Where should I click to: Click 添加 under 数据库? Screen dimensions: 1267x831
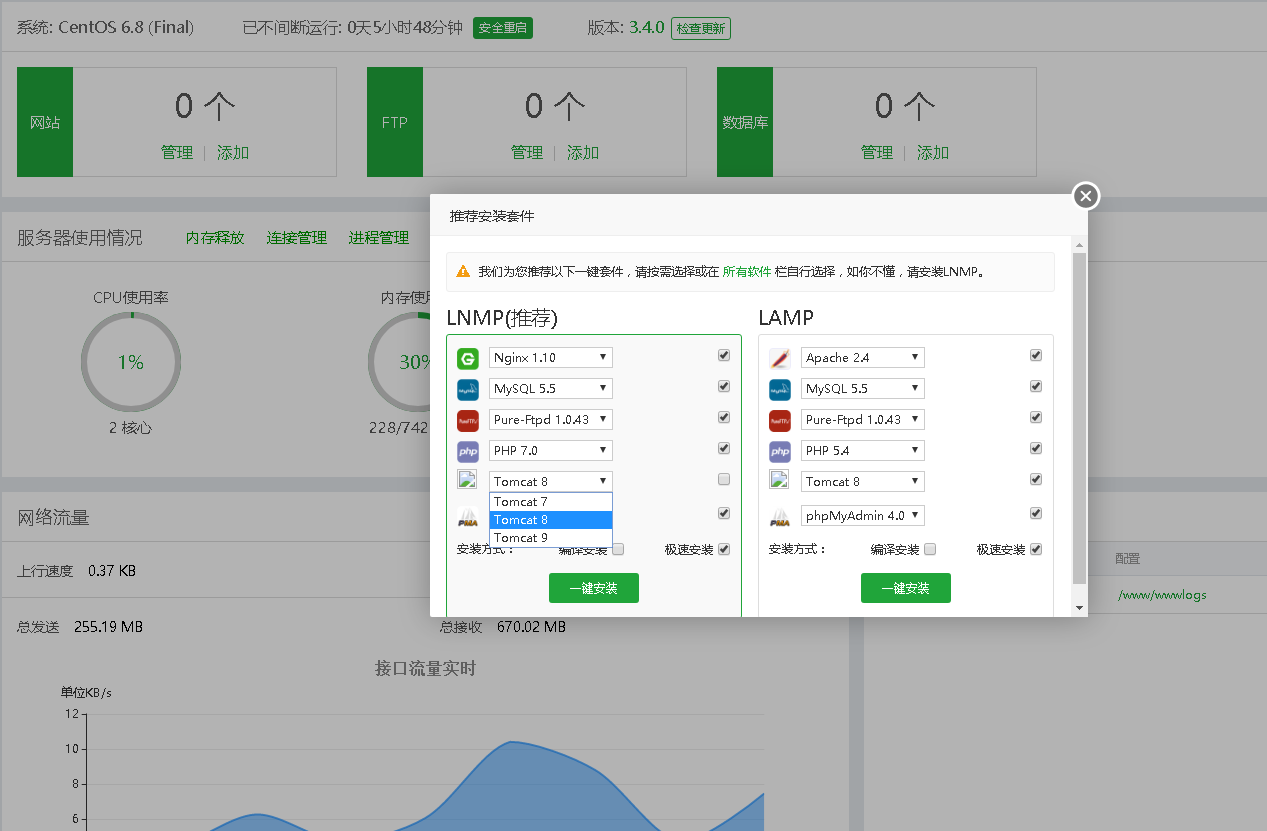[933, 153]
